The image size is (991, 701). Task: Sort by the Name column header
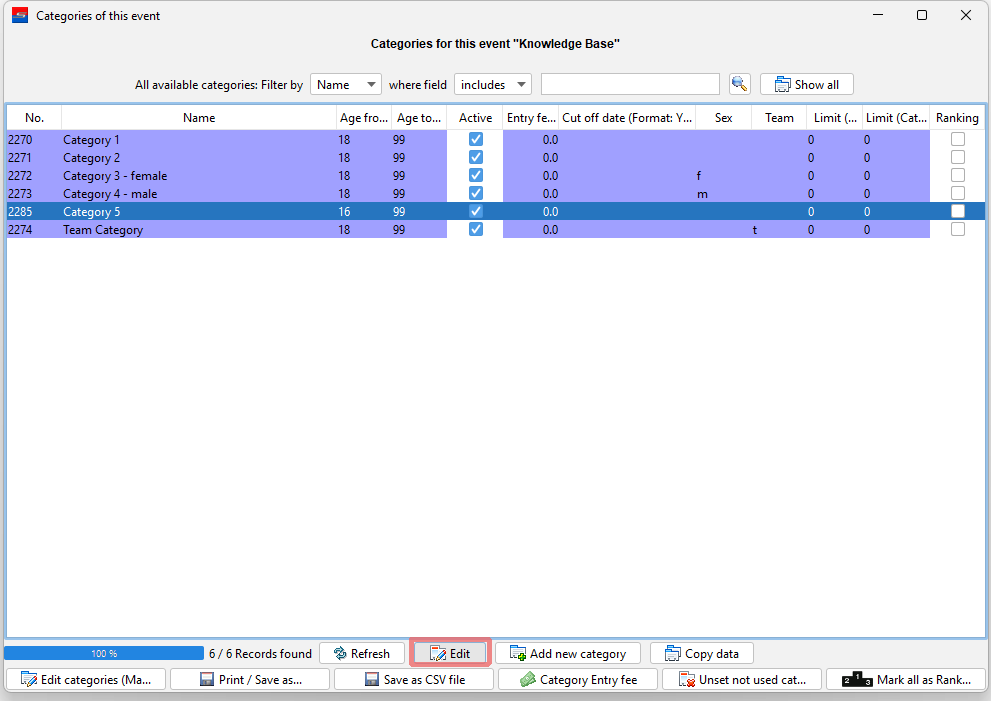[x=199, y=118]
